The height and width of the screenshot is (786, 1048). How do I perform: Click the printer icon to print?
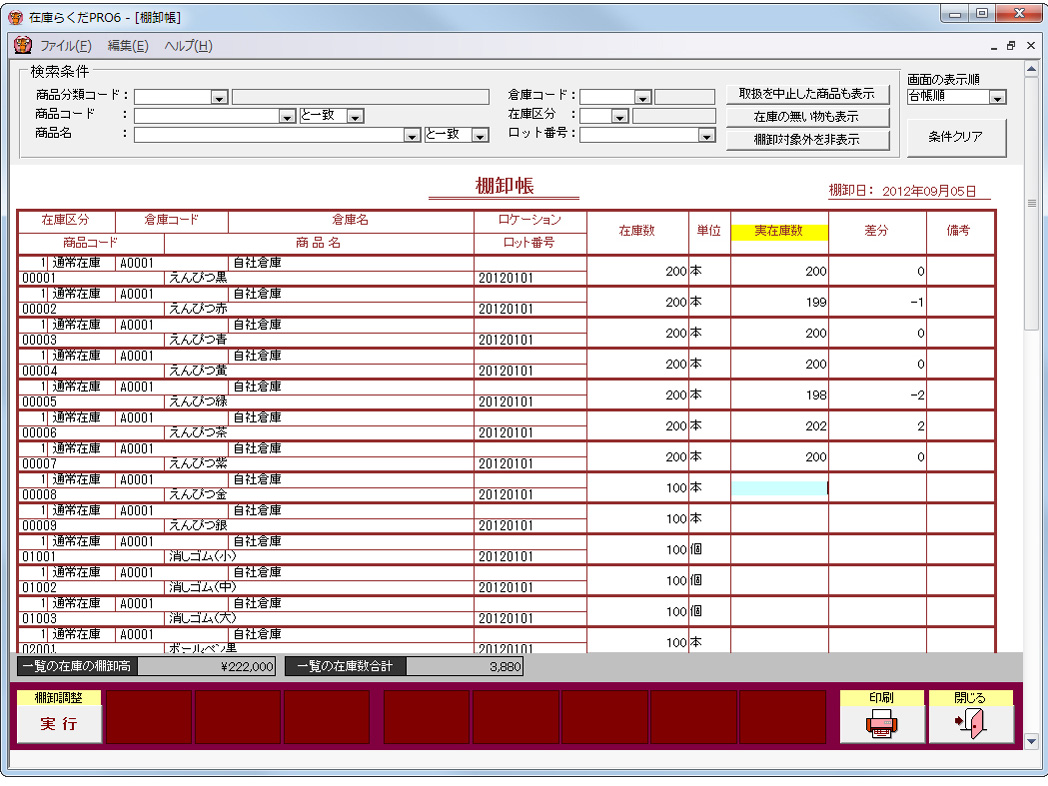tap(882, 724)
